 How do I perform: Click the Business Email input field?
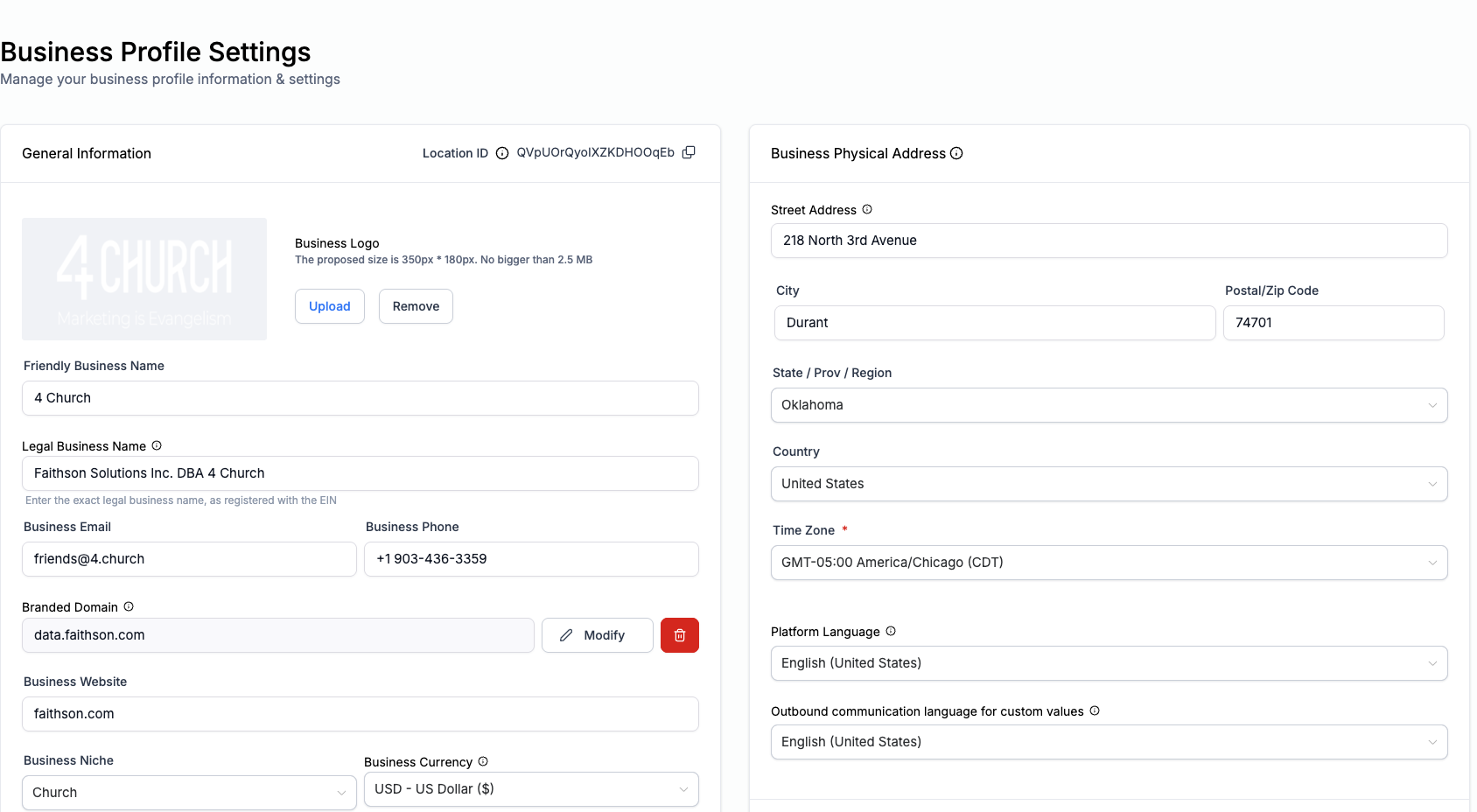coord(189,559)
